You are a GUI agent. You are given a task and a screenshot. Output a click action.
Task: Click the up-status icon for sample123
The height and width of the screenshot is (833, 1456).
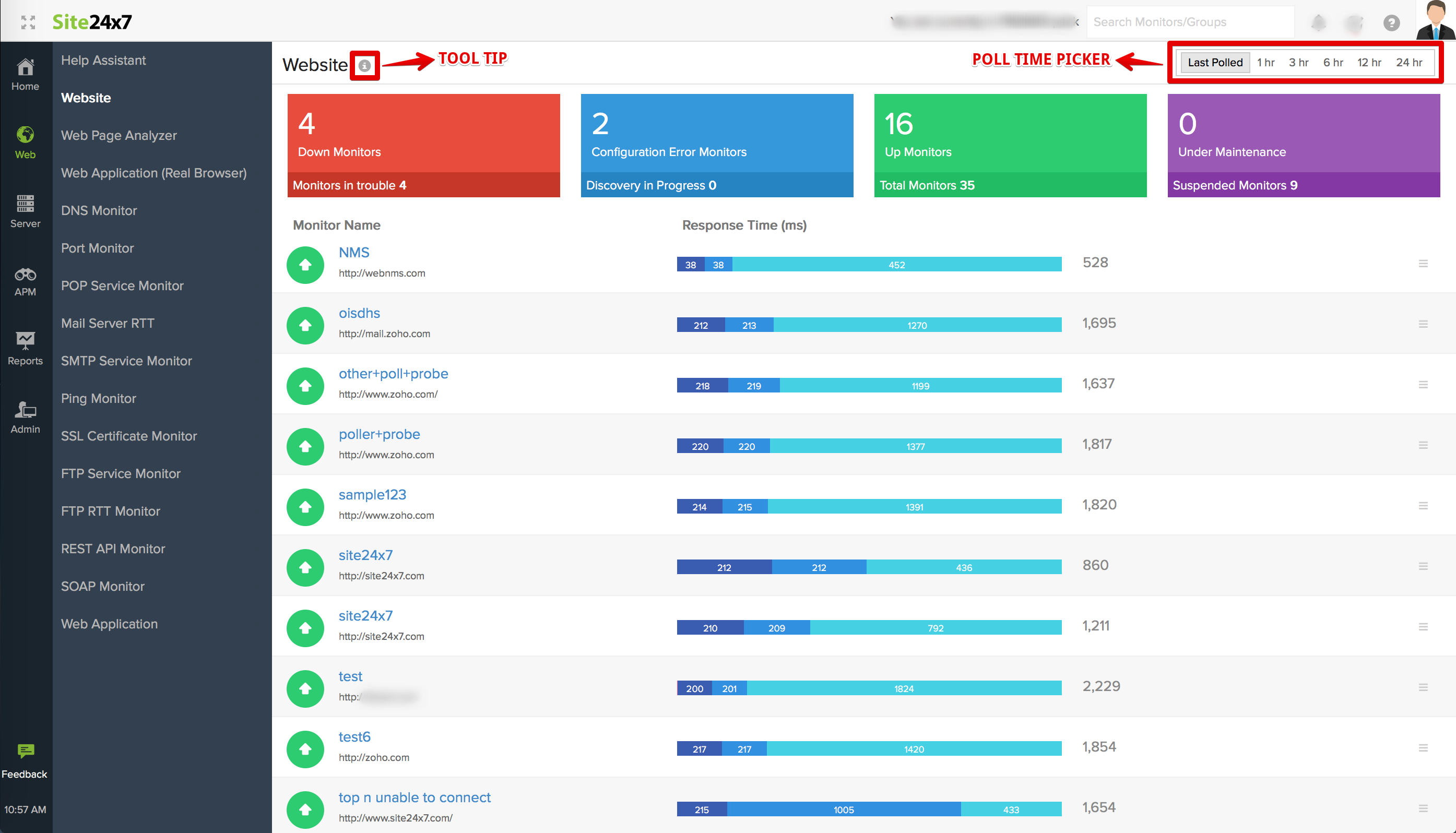tap(305, 507)
